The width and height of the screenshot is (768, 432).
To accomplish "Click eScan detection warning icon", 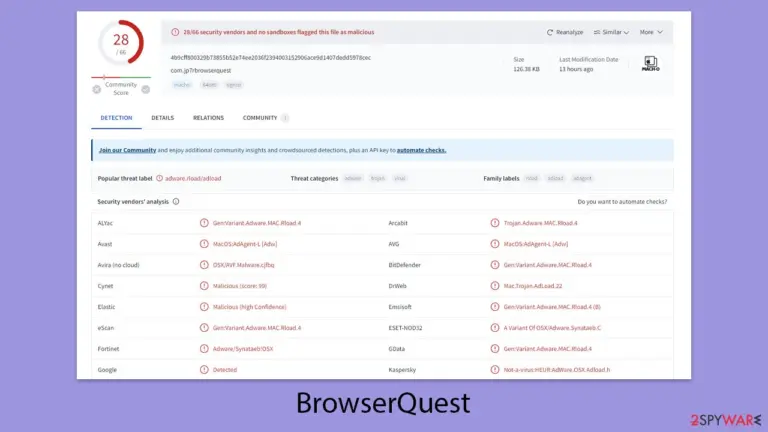I will coord(204,328).
